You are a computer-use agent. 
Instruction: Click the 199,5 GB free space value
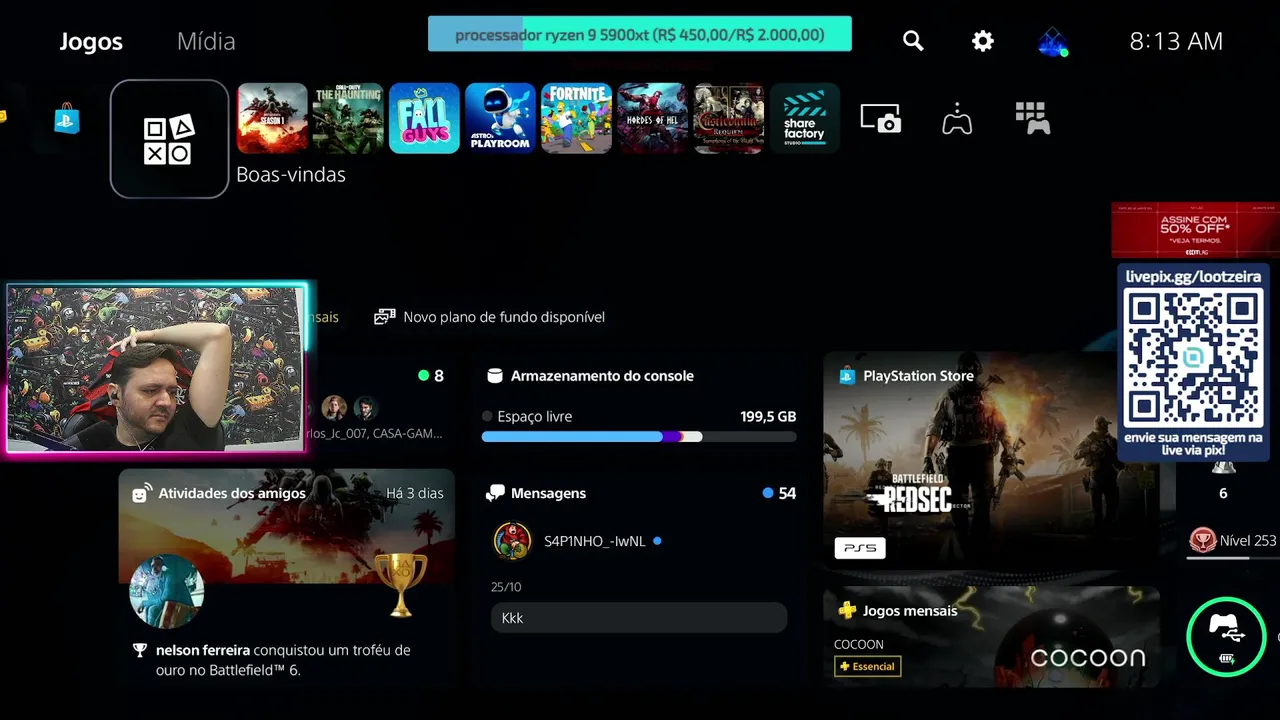coord(768,416)
